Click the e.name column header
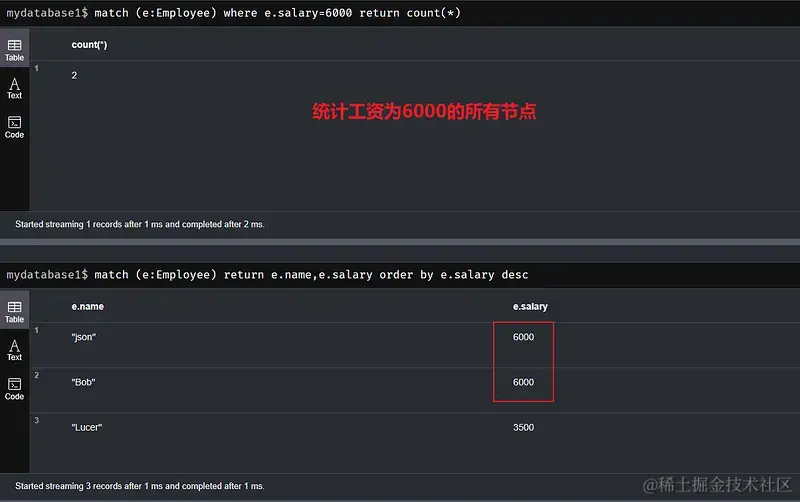The height and width of the screenshot is (502, 800). [x=88, y=307]
